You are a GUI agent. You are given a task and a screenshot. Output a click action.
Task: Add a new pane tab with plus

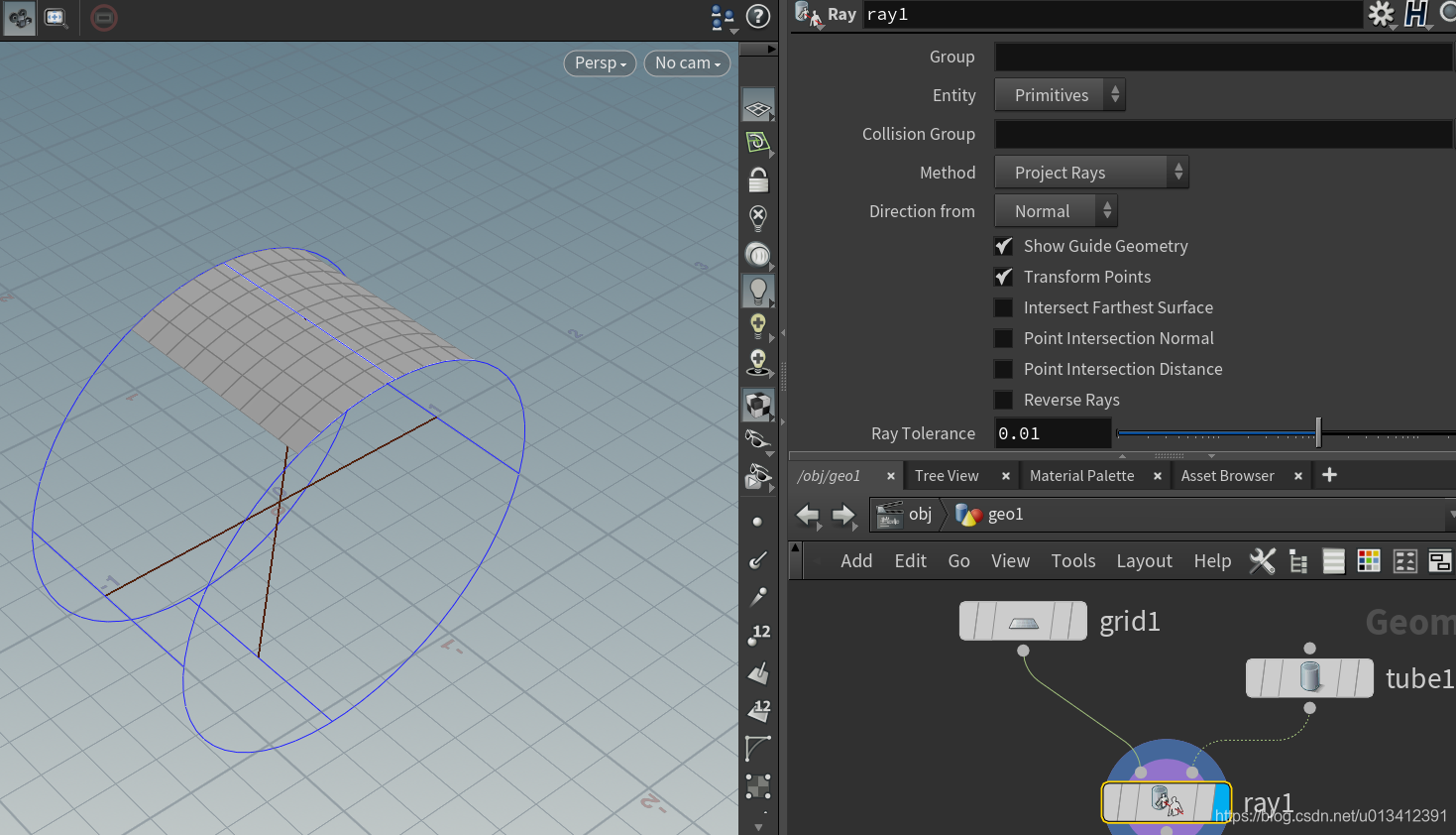pyautogui.click(x=1329, y=475)
